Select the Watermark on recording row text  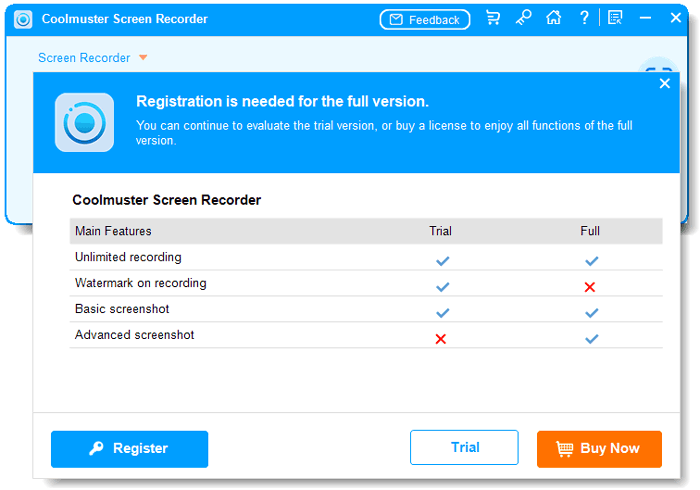pos(141,283)
